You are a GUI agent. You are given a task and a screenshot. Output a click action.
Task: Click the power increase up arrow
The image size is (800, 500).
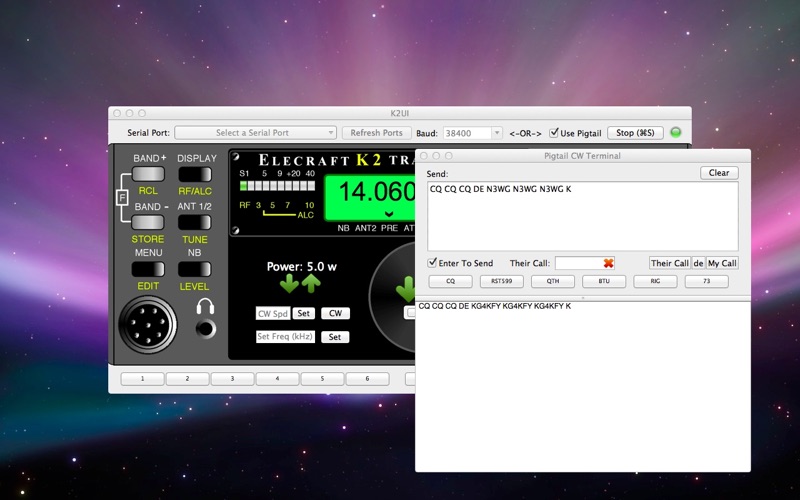[311, 283]
